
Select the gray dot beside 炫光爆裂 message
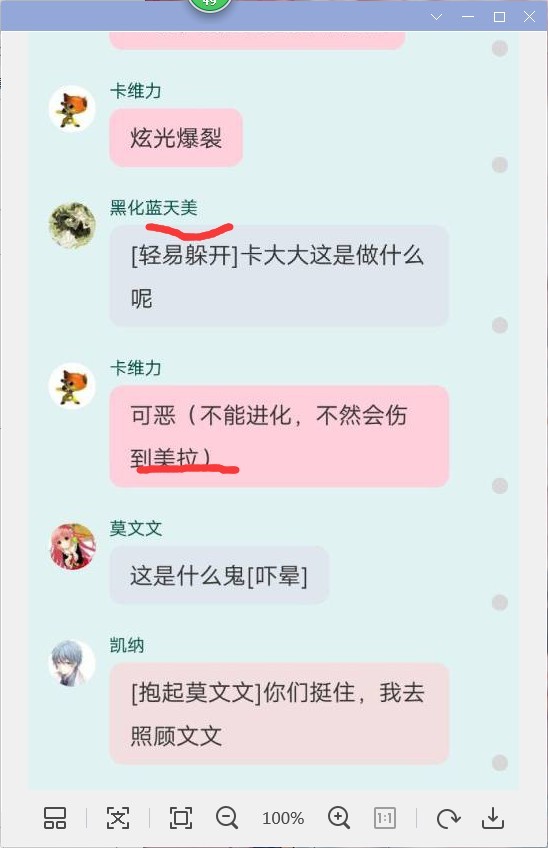click(x=500, y=164)
